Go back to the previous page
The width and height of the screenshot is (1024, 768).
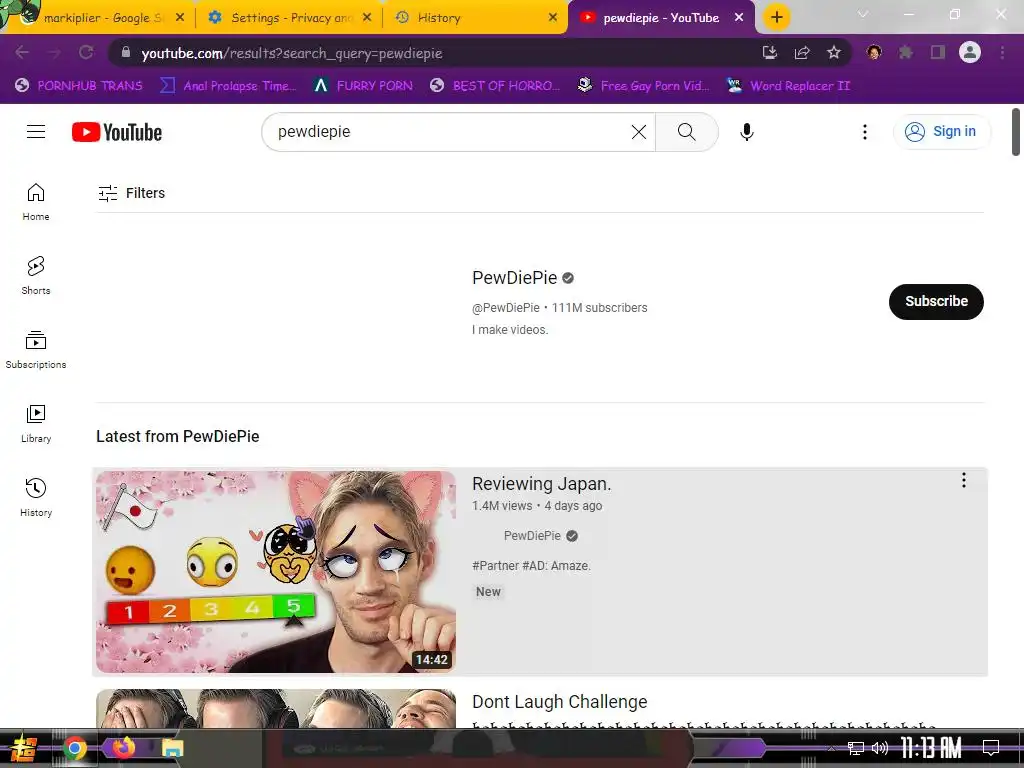point(22,53)
